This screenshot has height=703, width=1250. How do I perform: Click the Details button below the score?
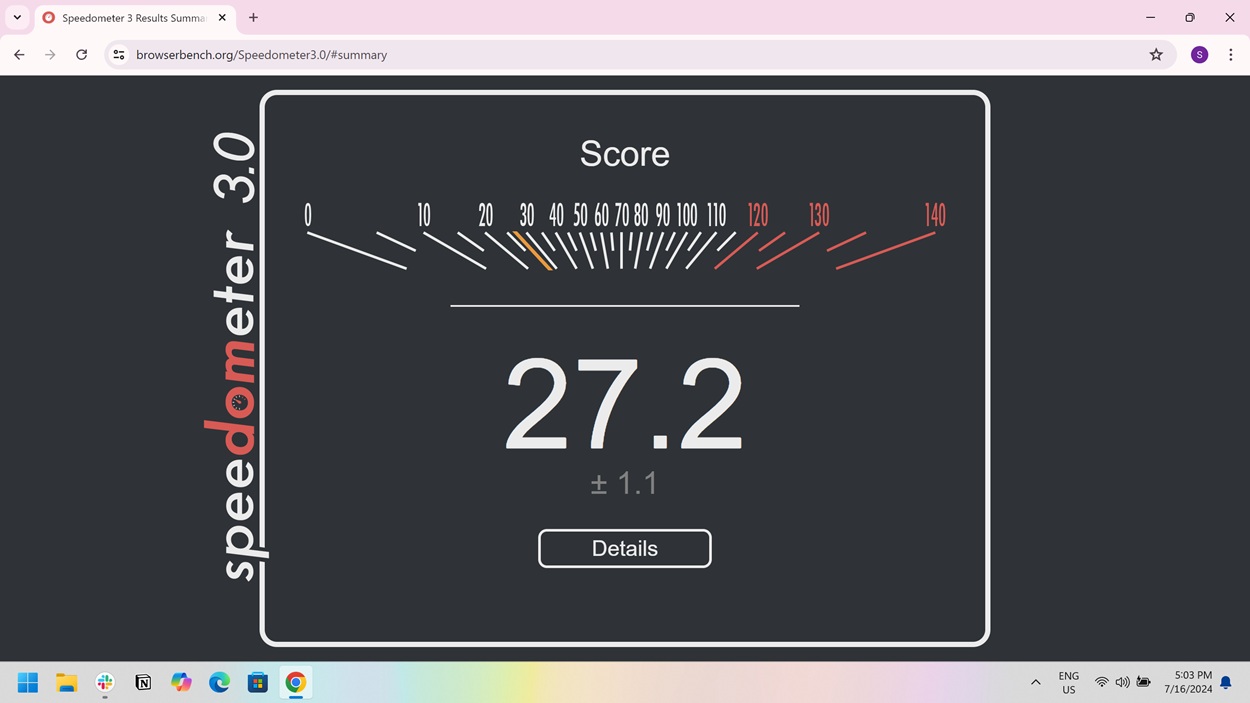coord(624,548)
